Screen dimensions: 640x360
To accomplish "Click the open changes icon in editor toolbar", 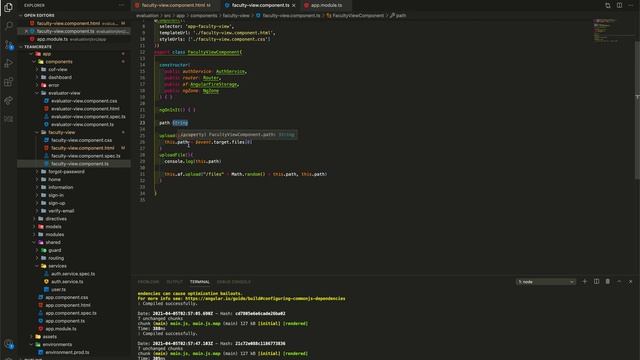I will (x=608, y=5).
